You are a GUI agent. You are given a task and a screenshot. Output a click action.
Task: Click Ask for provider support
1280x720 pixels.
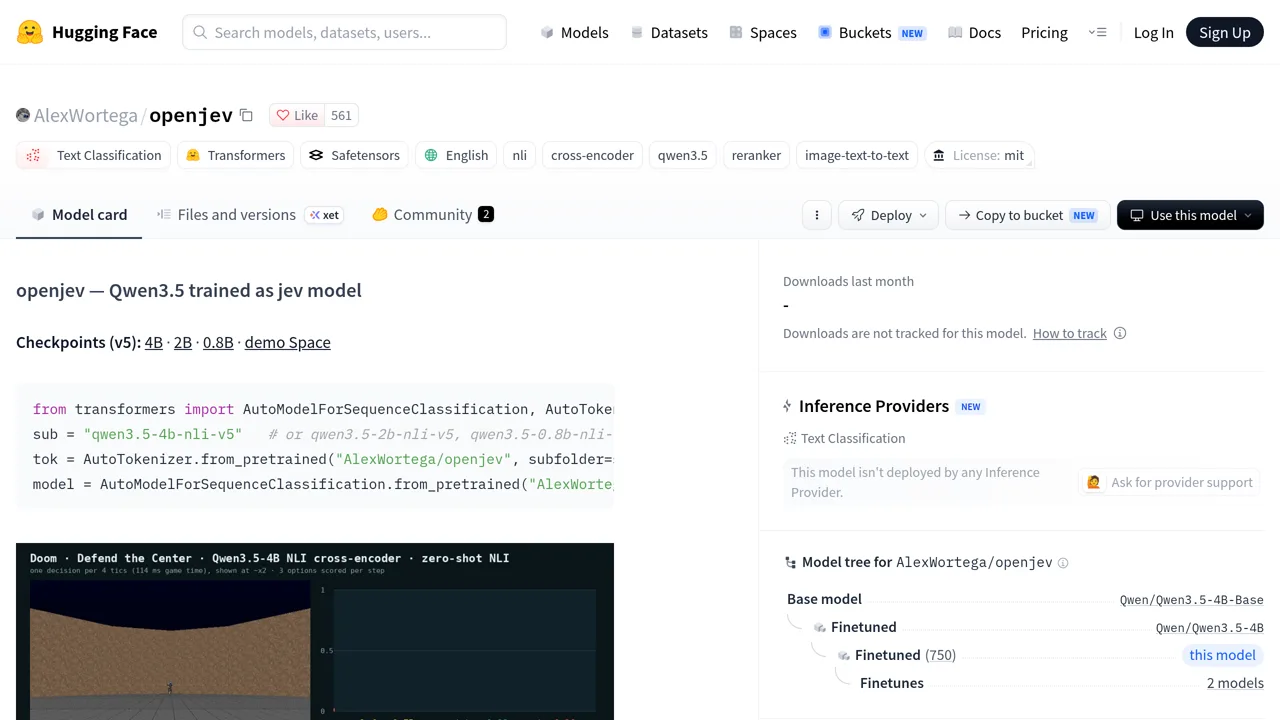pos(1170,482)
